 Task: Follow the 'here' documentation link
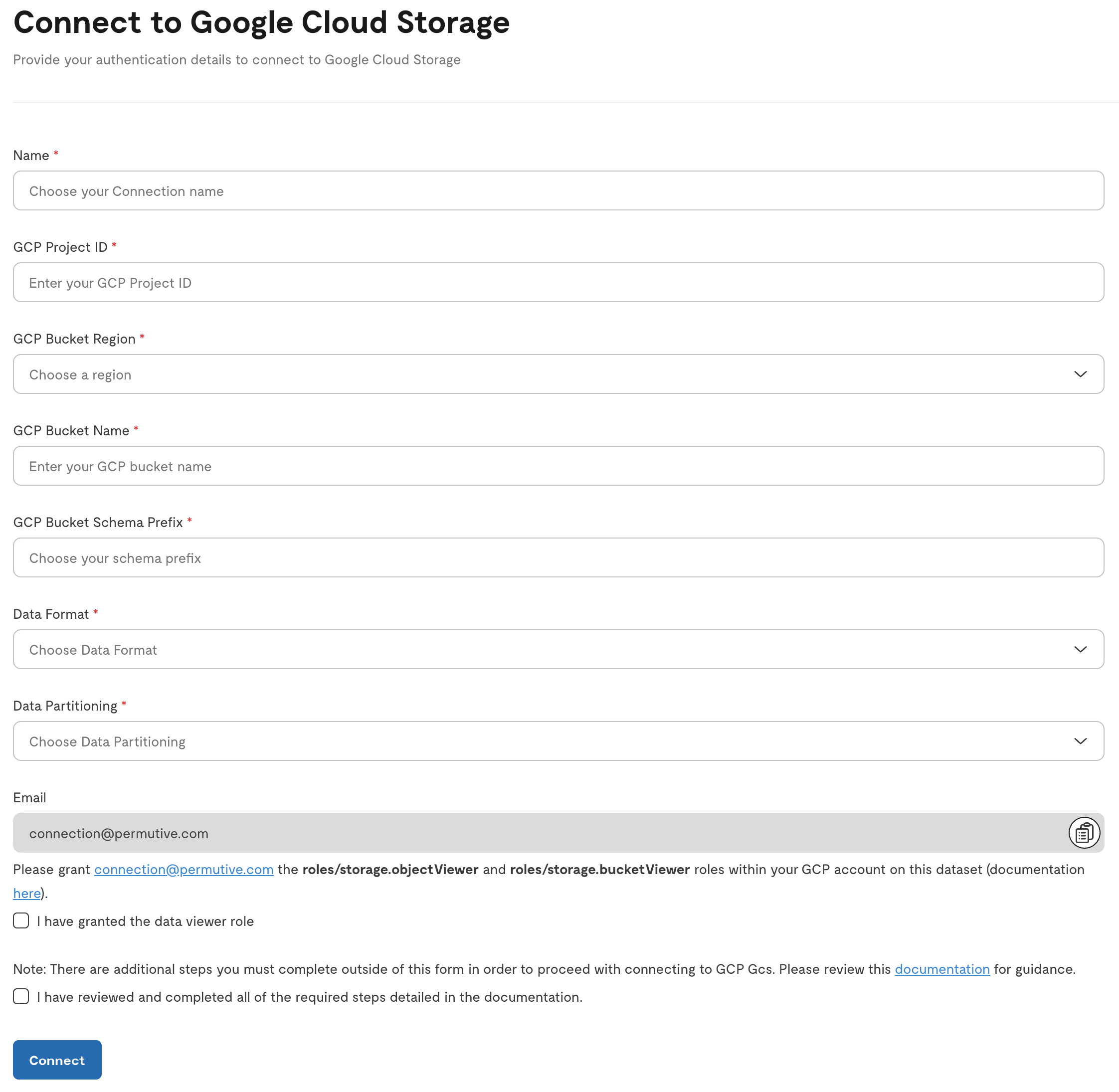click(x=27, y=893)
